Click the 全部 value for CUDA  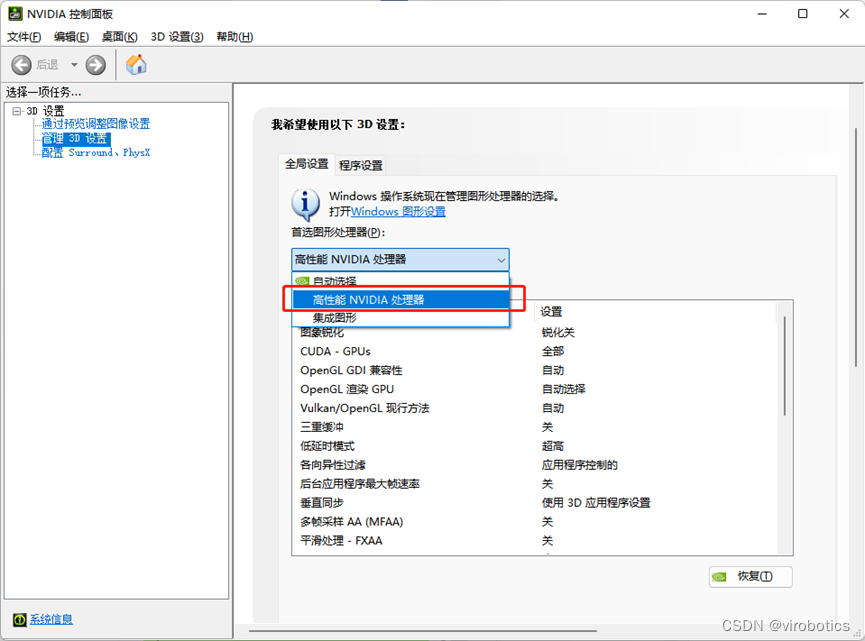tap(553, 351)
